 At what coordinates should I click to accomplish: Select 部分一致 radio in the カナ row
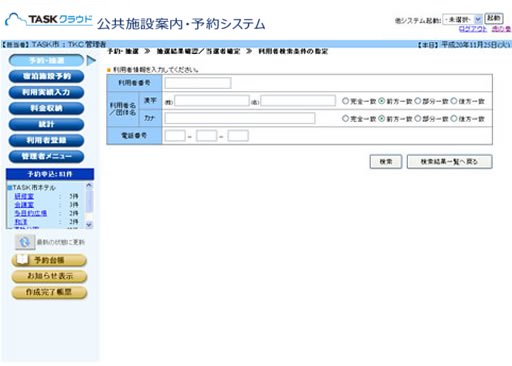coord(418,119)
